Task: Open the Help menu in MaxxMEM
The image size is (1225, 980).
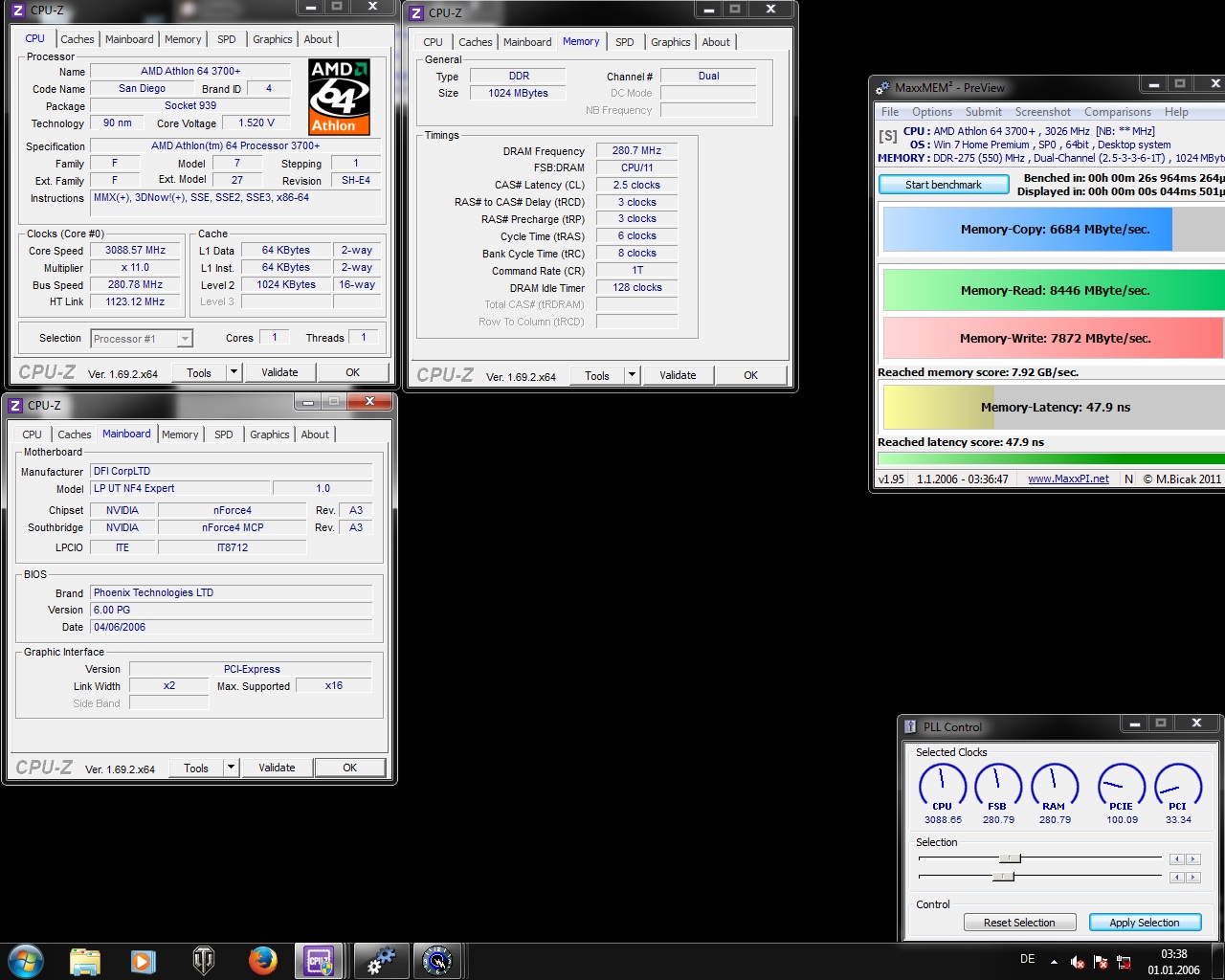Action: click(x=1176, y=112)
